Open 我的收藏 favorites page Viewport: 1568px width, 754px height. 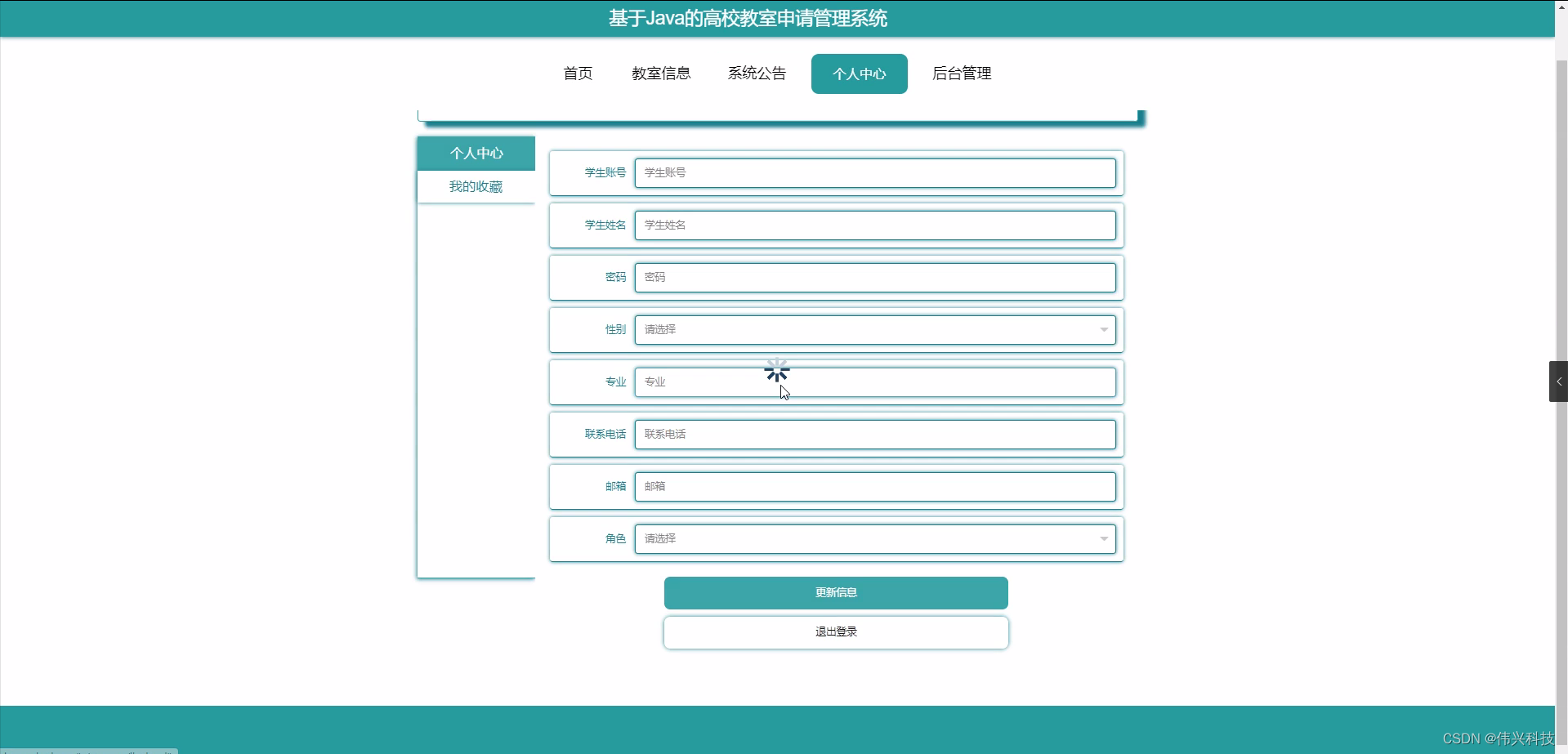(x=476, y=186)
